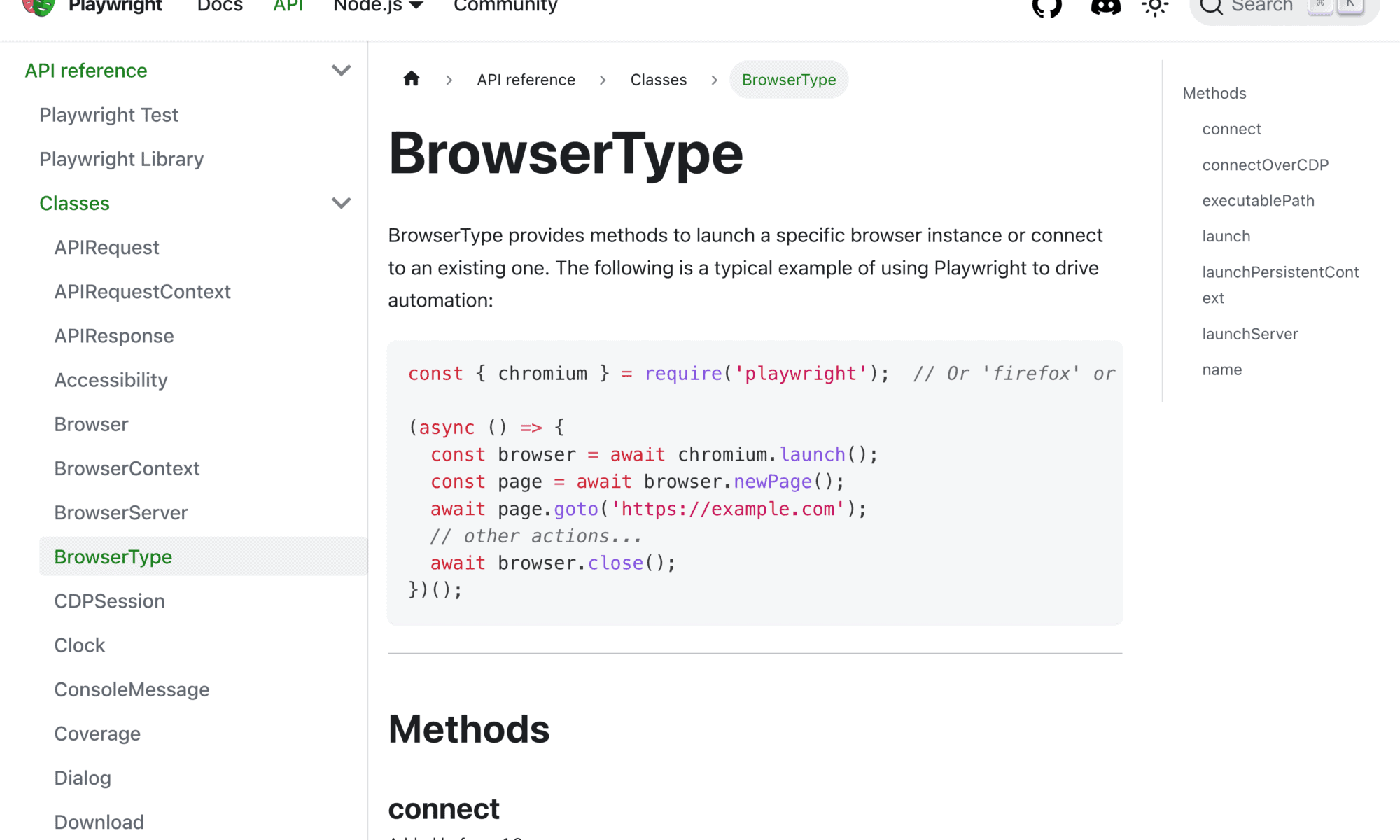Open CDPSession class page
The image size is (1400, 840).
click(109, 601)
